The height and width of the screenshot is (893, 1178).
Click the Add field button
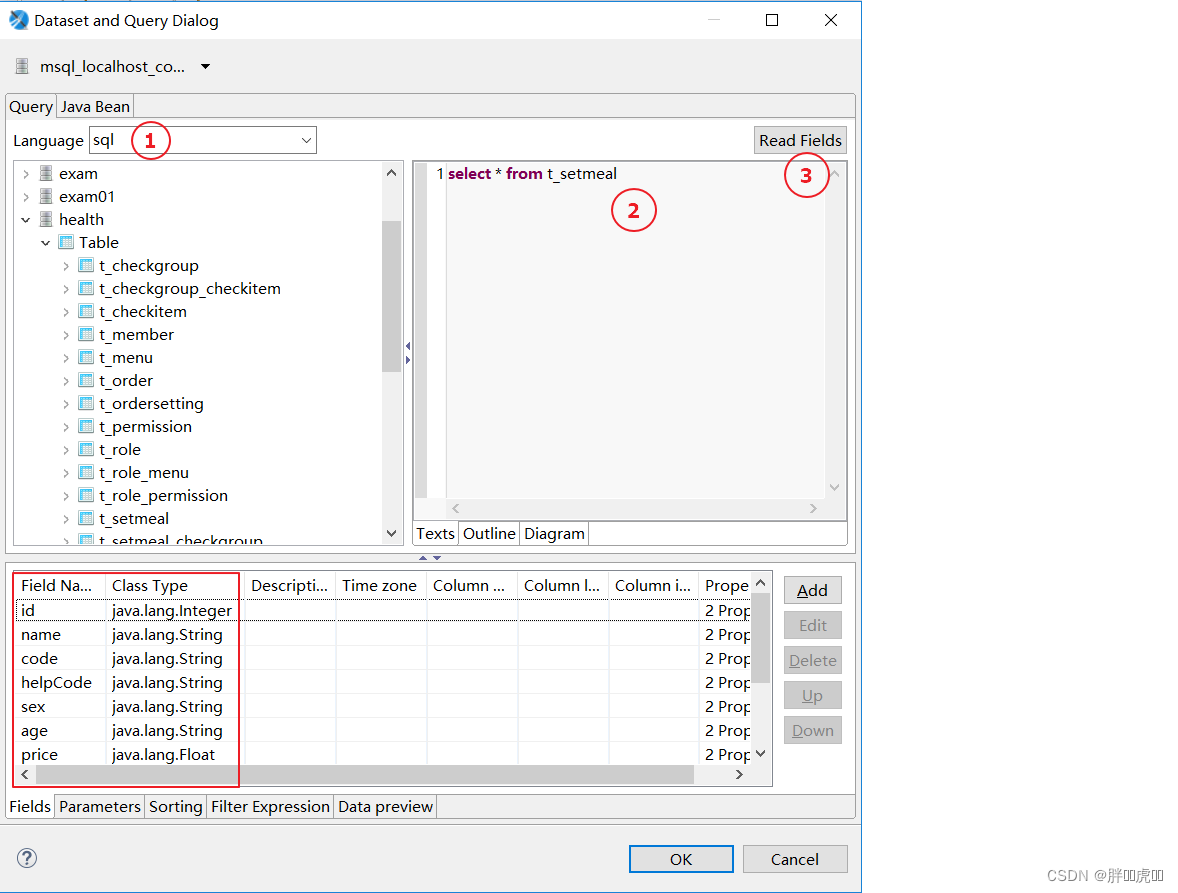[x=812, y=590]
